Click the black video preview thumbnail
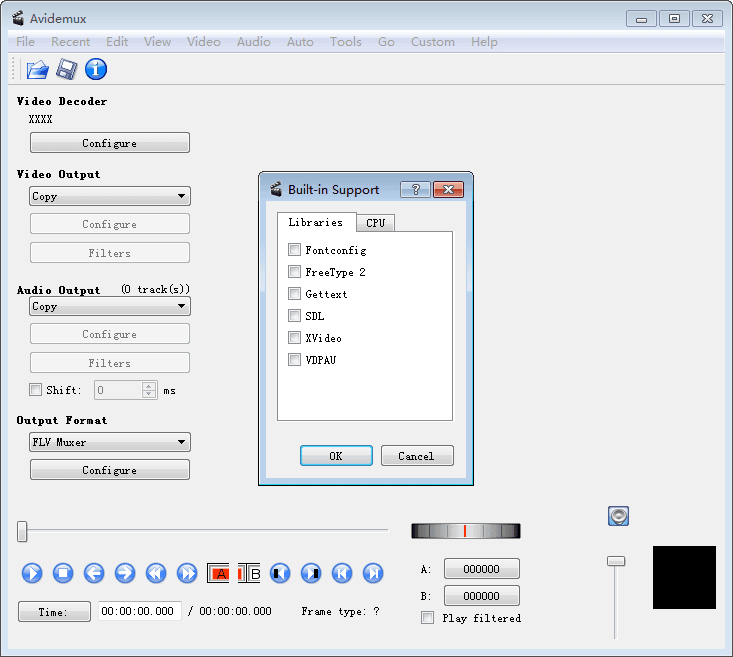The width and height of the screenshot is (733, 657). point(684,578)
